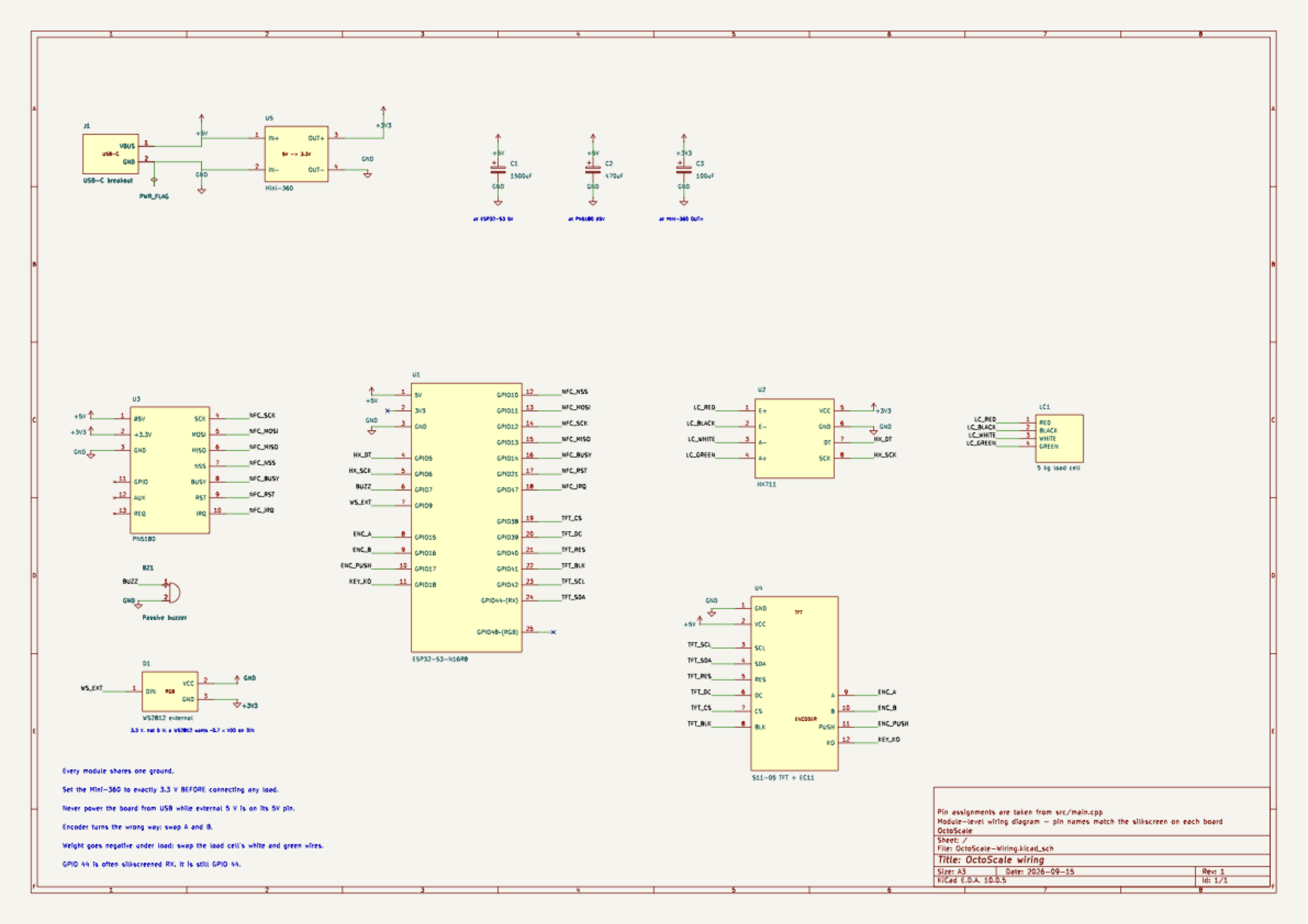Click TFT_BLK label on U4 module
This screenshot has height=924, width=1308.
pos(699,724)
